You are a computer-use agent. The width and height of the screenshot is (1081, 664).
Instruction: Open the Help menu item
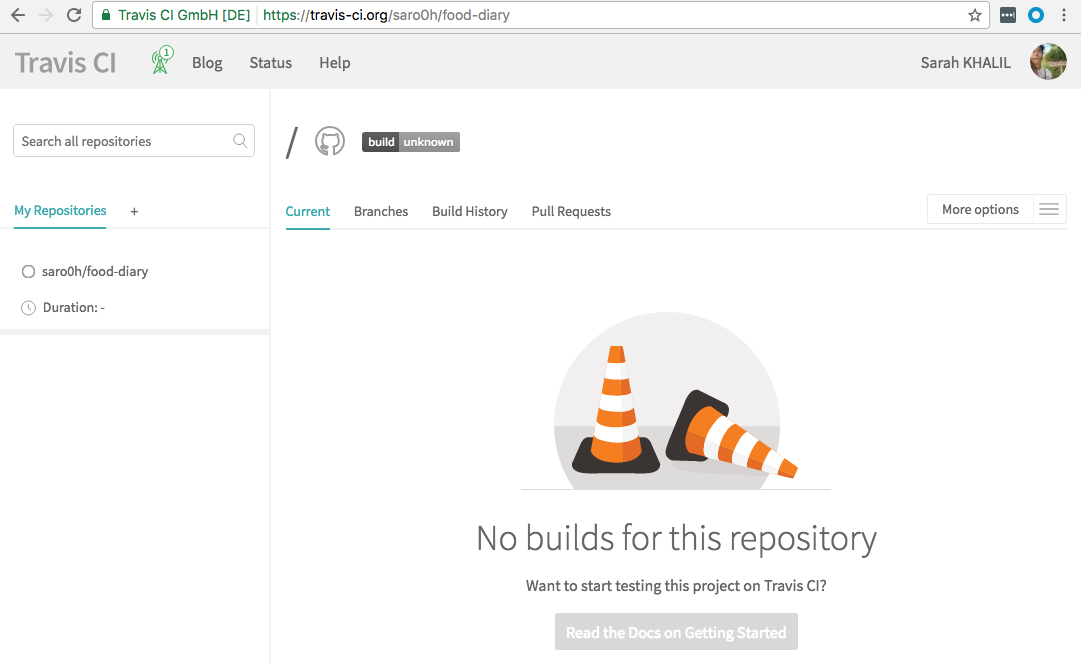coord(334,63)
